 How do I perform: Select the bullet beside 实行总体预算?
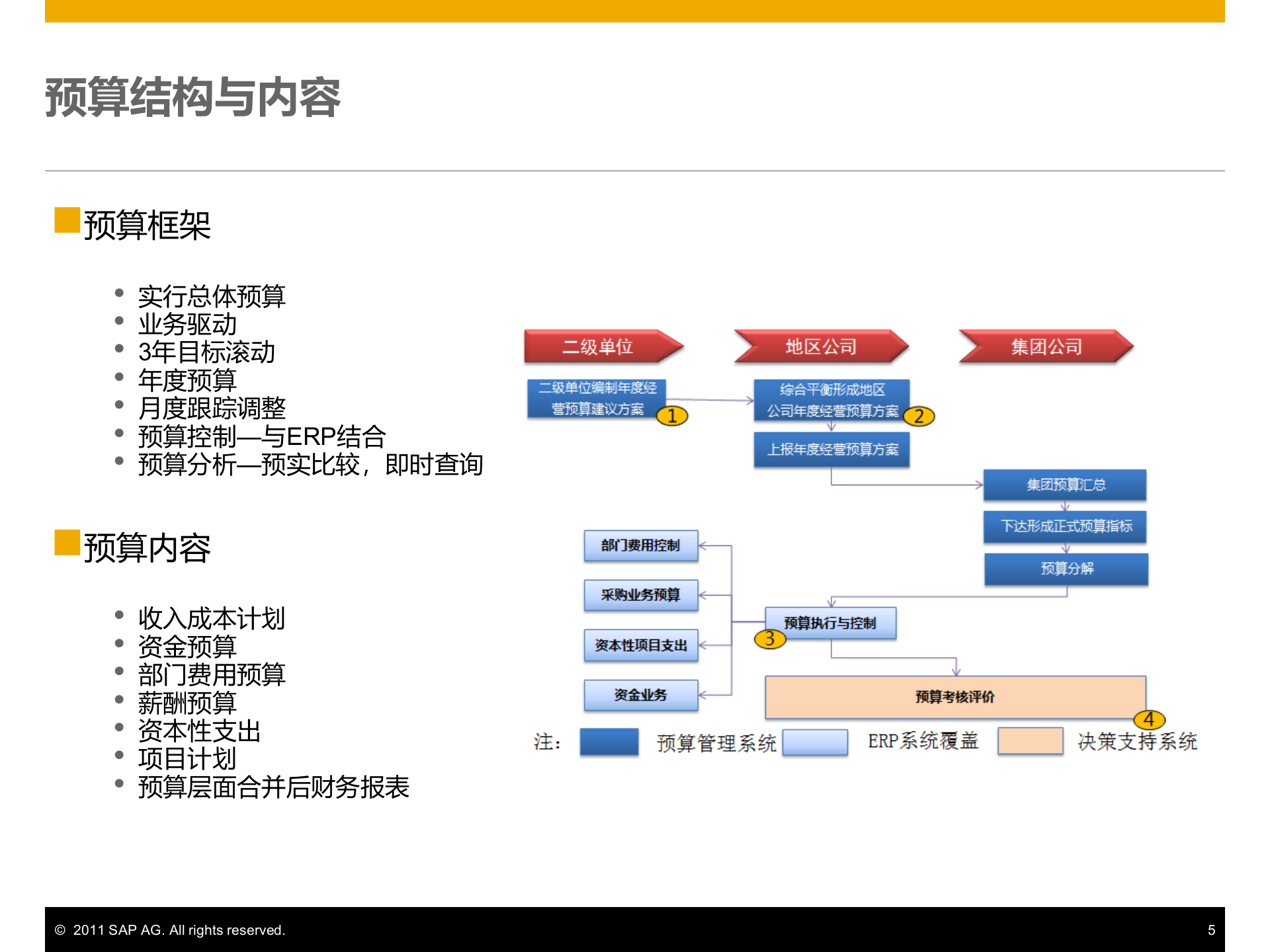click(119, 292)
